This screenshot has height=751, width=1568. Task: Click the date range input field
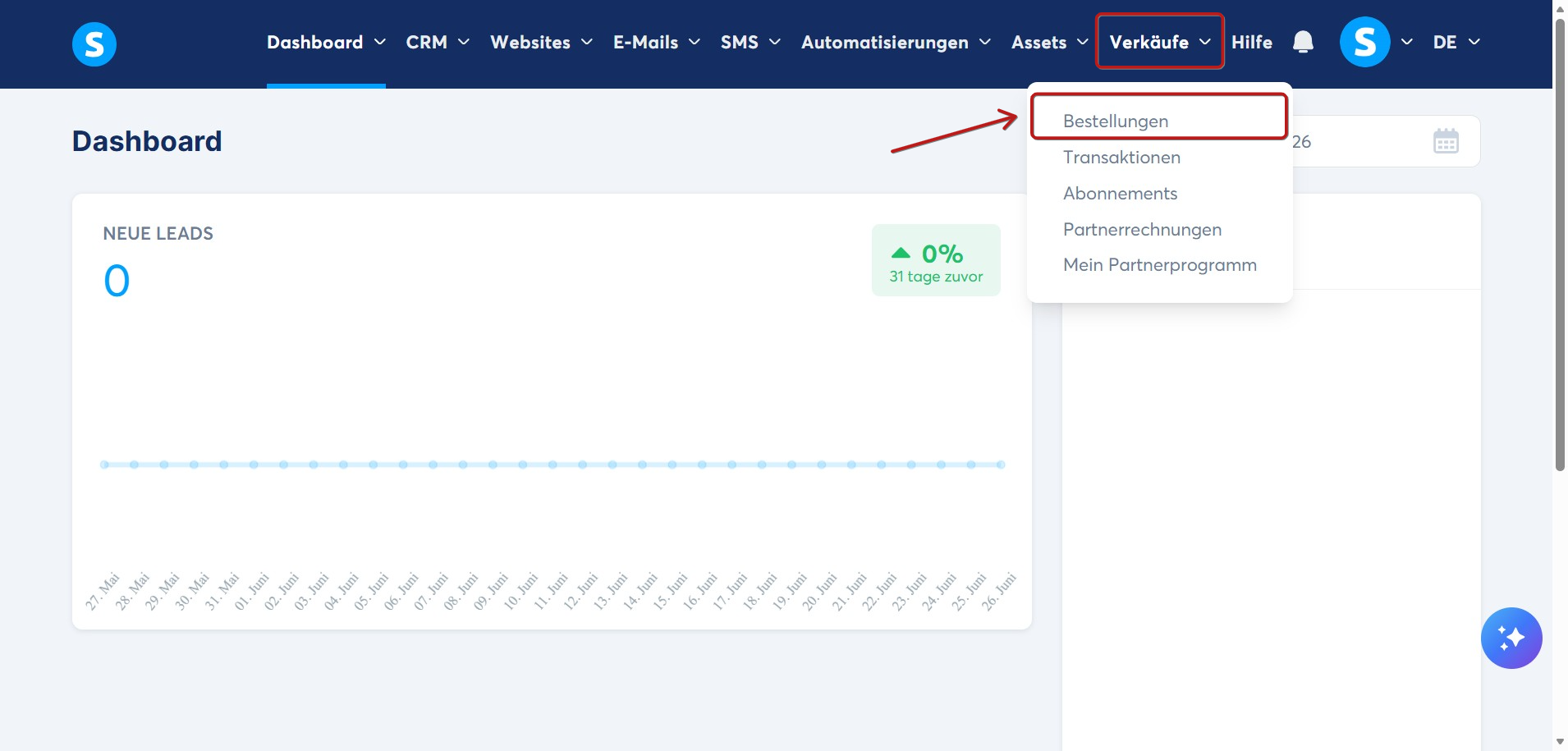click(x=1386, y=141)
